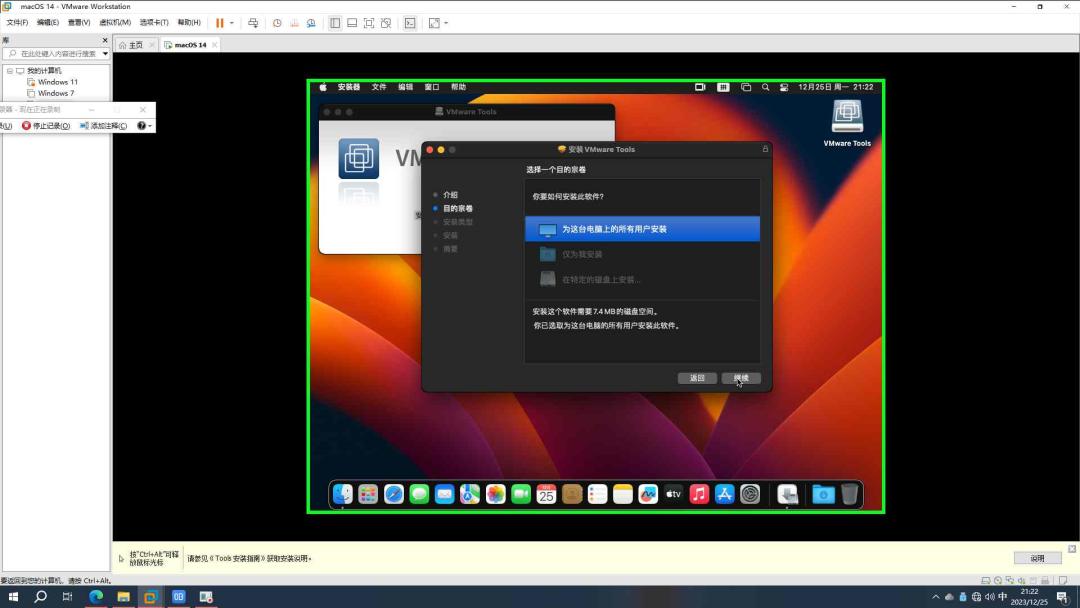Open the library search dropdown arrow
1080x608 pixels.
click(x=105, y=53)
